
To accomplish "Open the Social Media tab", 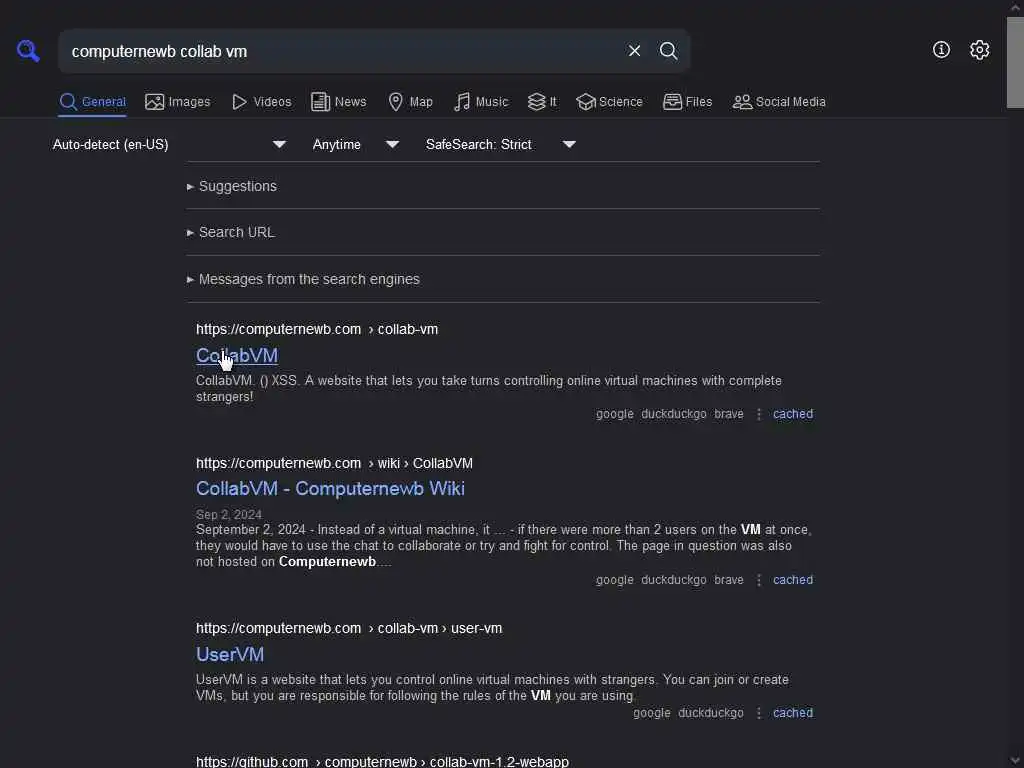I will click(779, 102).
